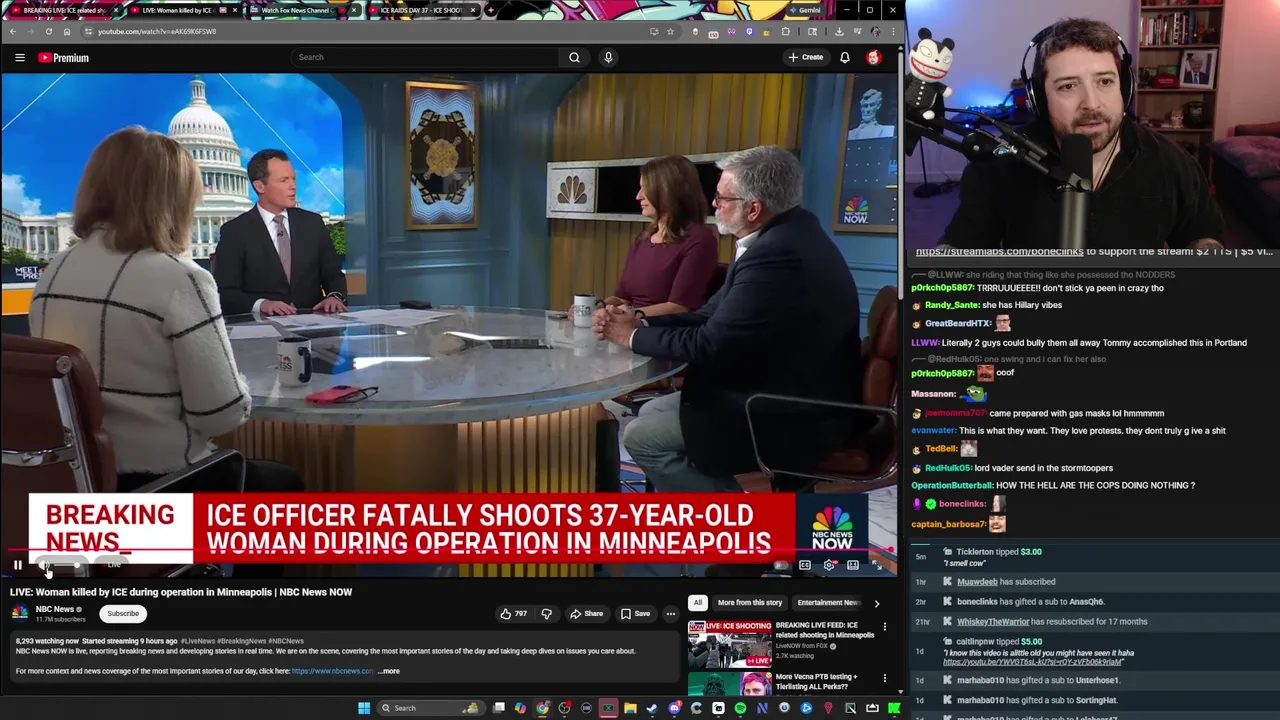Go to YouTube Premium home logo
The width and height of the screenshot is (1280, 720).
pos(63,58)
